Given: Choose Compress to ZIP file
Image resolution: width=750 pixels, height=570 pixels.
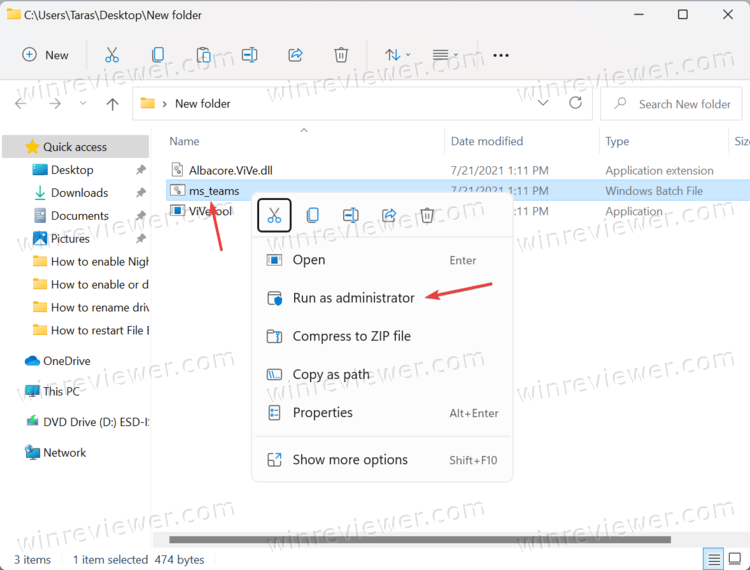Looking at the screenshot, I should tap(382, 336).
